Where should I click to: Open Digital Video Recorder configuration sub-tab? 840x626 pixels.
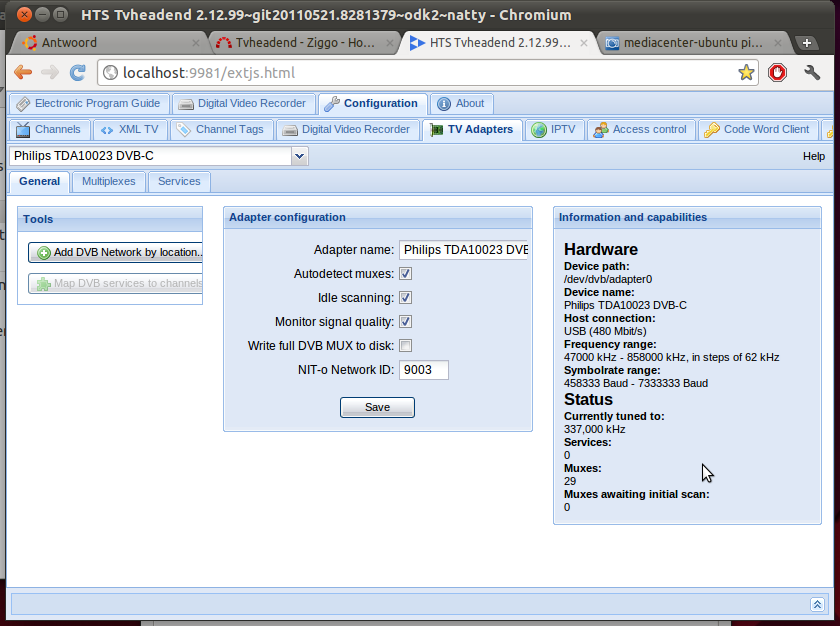click(348, 130)
